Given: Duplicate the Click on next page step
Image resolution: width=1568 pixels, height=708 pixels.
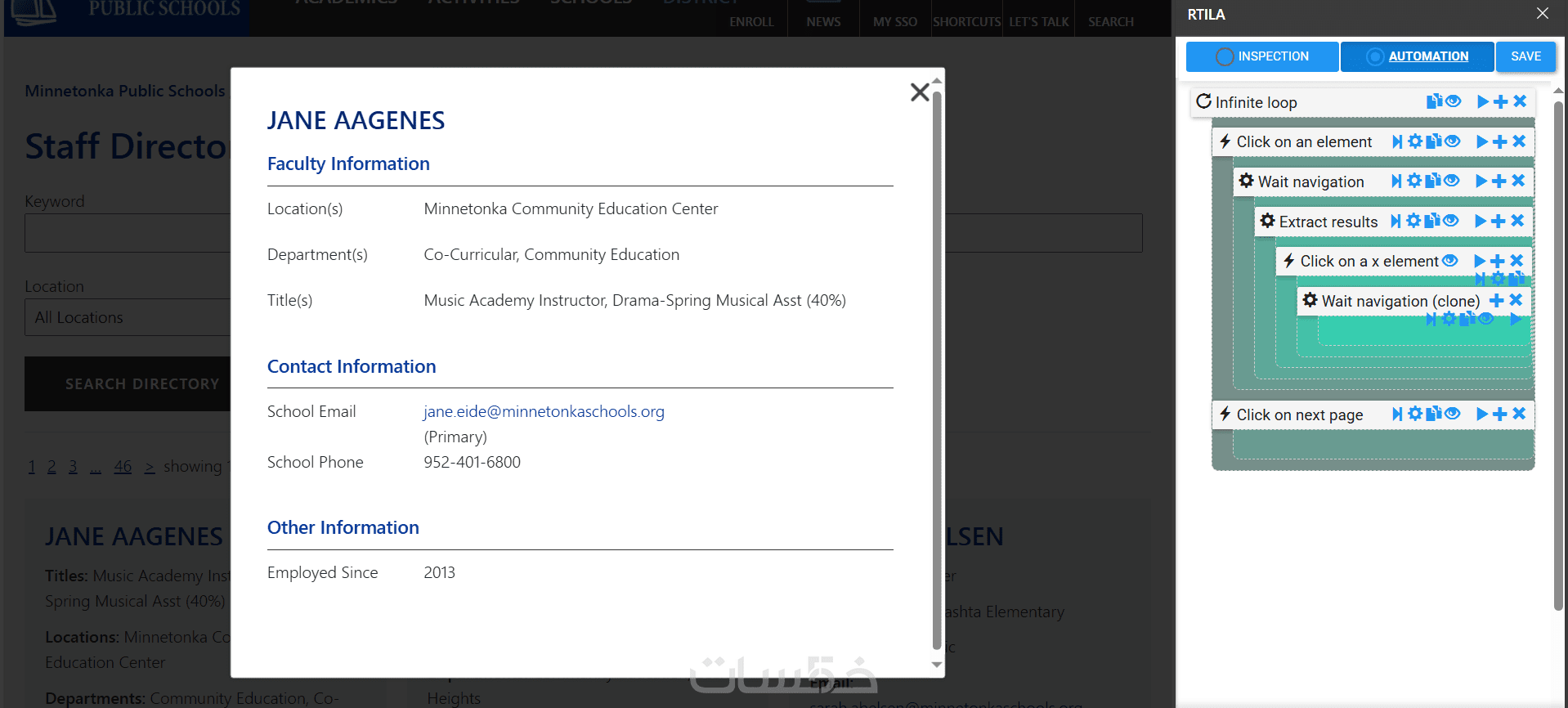Looking at the screenshot, I should [1433, 414].
